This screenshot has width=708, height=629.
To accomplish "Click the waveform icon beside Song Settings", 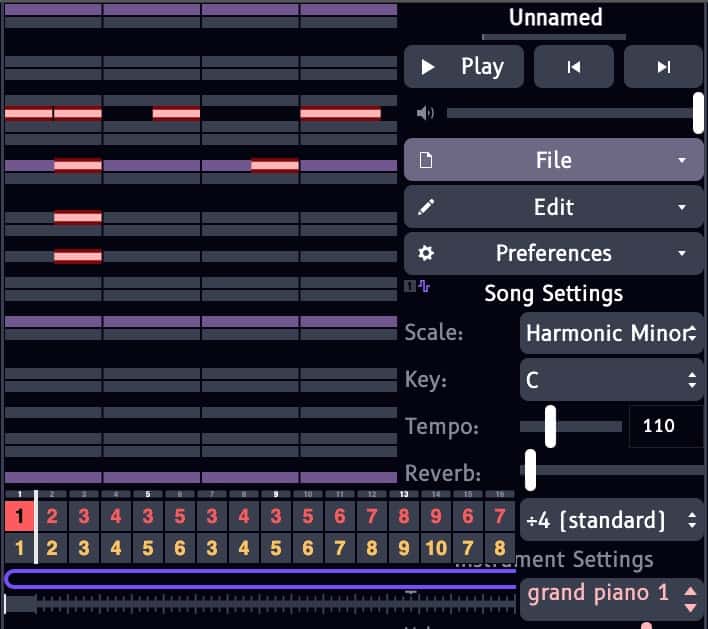I will (424, 287).
